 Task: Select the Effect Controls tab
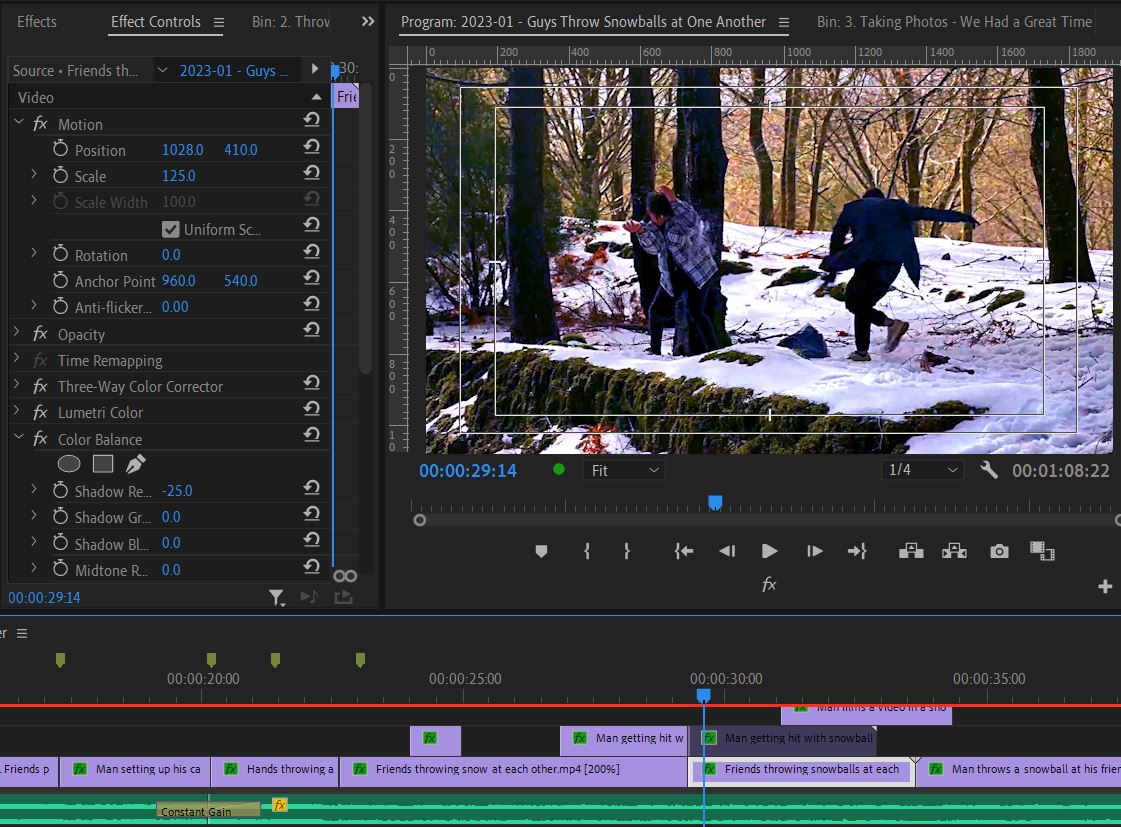156,21
